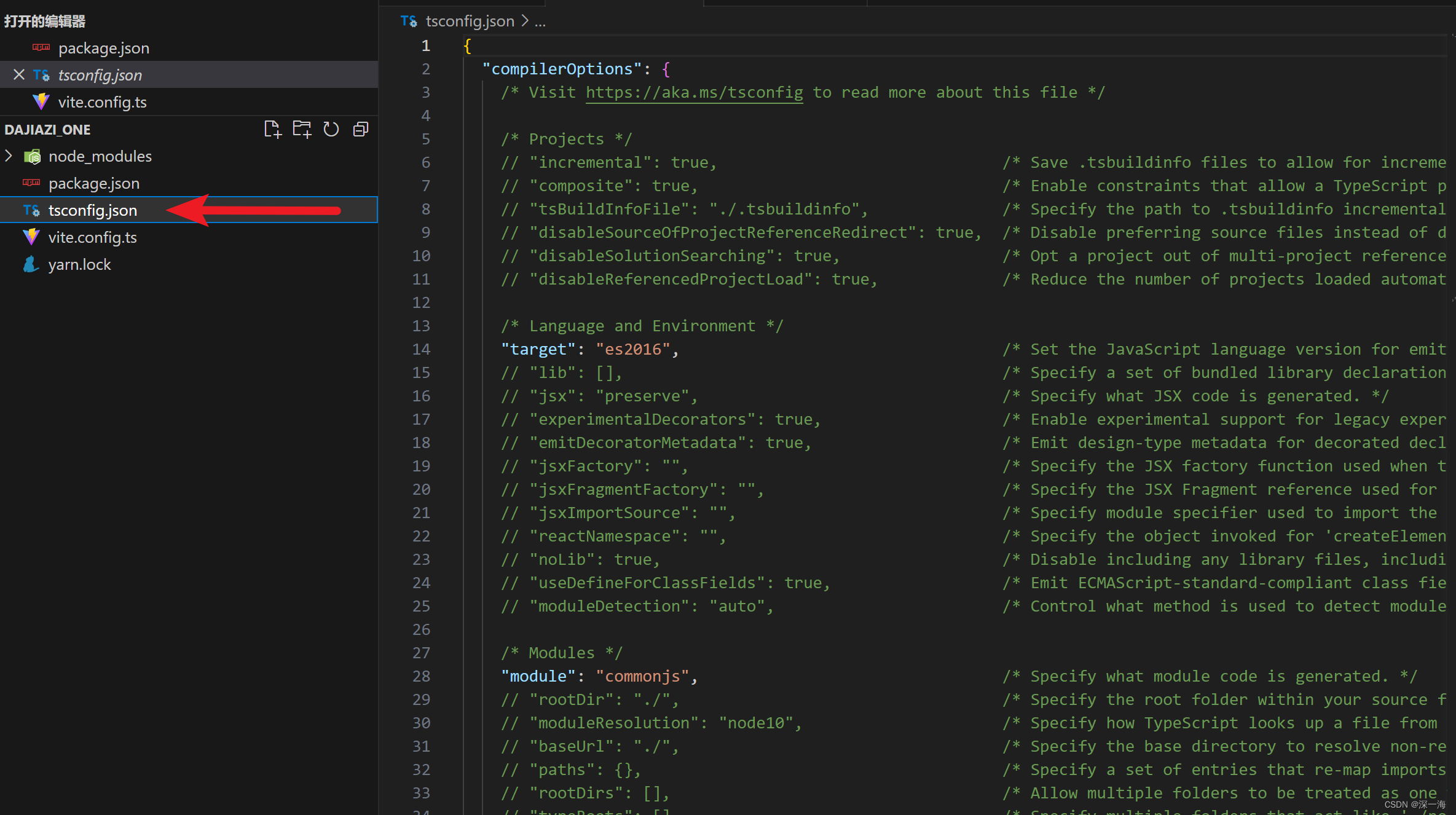Open vite.config.ts from open editors list
This screenshot has width=1456, height=815.
(102, 102)
